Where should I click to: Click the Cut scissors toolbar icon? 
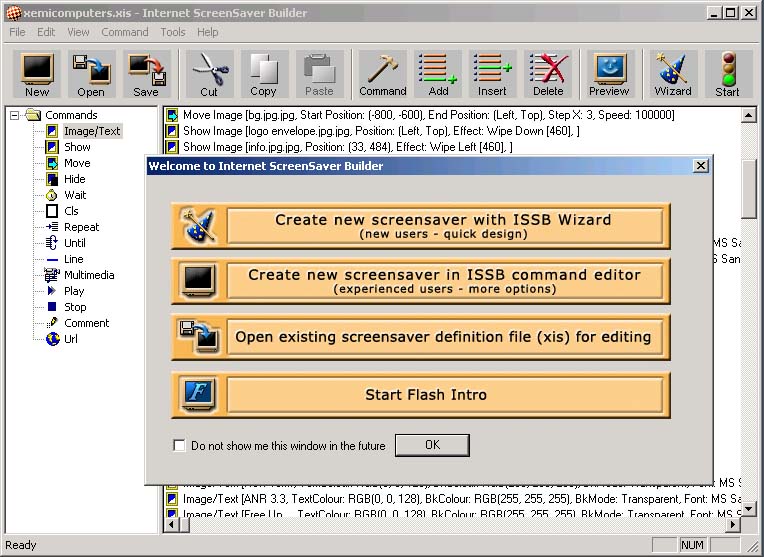tap(210, 74)
